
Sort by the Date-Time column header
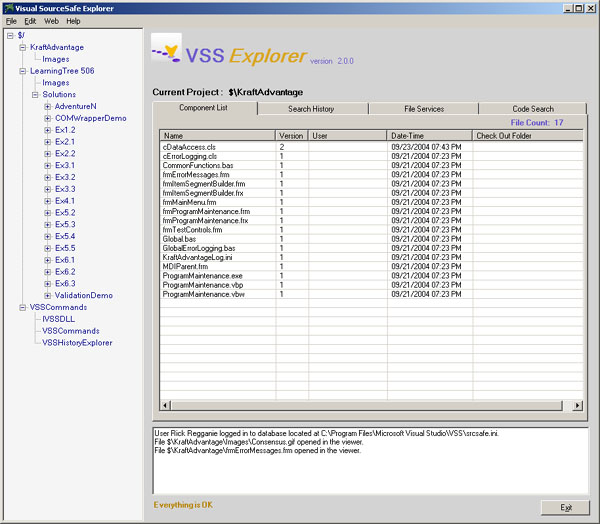click(x=429, y=136)
